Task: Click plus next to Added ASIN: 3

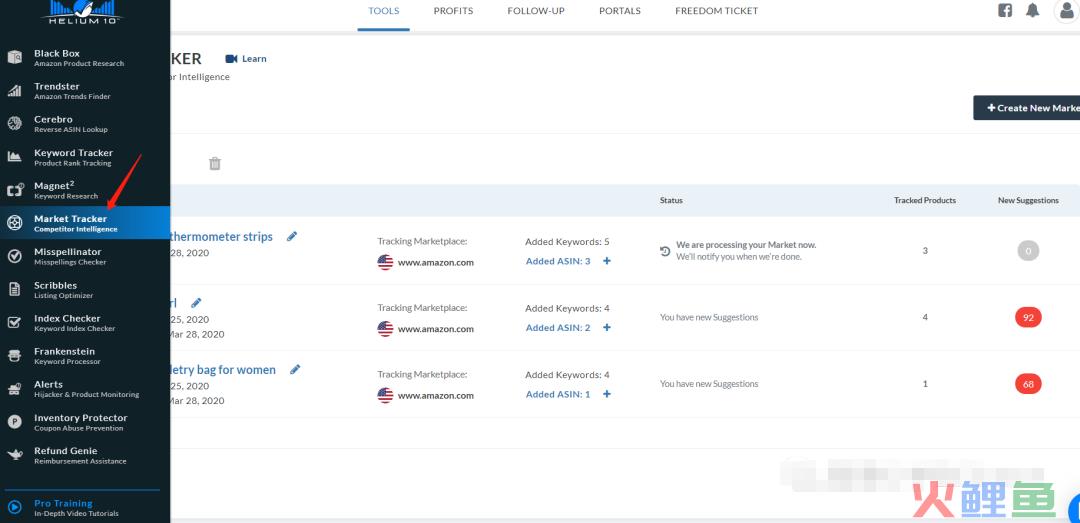Action: click(x=607, y=261)
